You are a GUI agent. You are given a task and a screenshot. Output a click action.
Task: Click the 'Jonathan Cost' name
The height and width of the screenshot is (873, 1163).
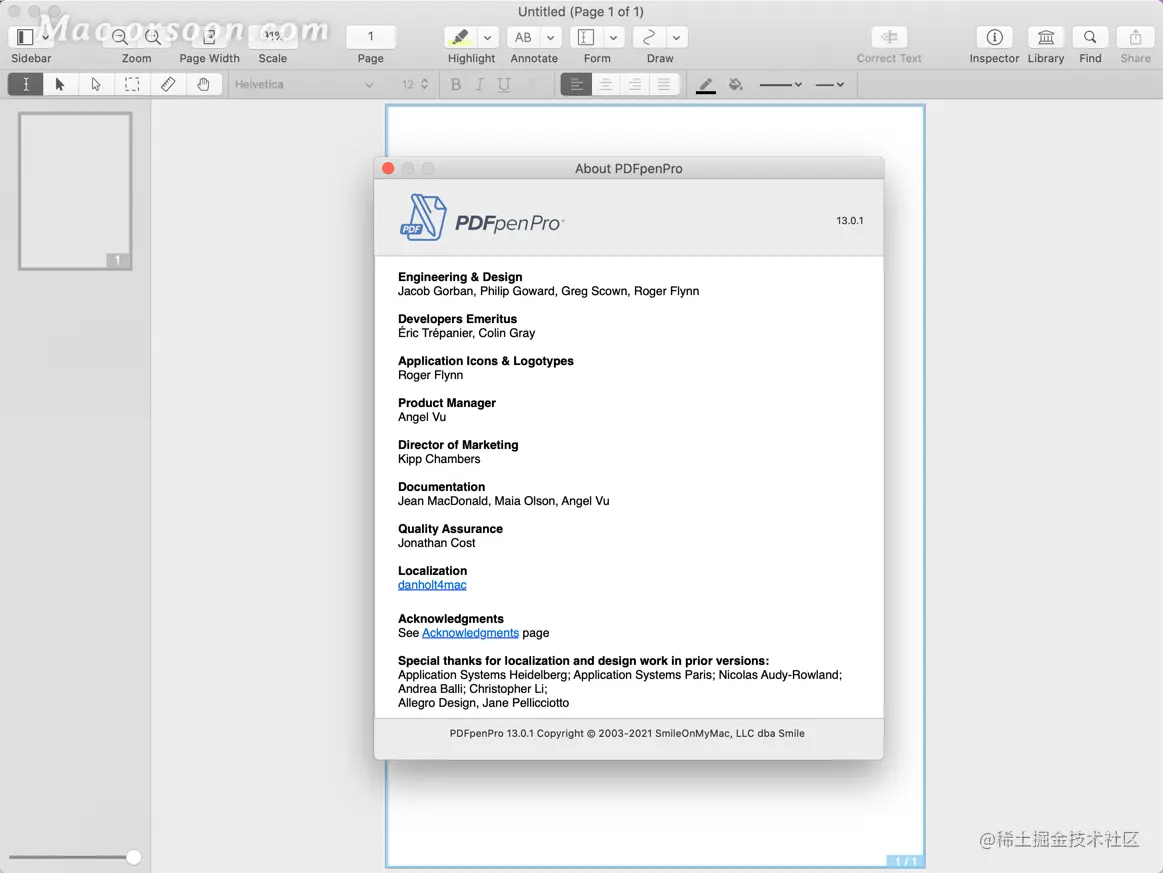(436, 543)
